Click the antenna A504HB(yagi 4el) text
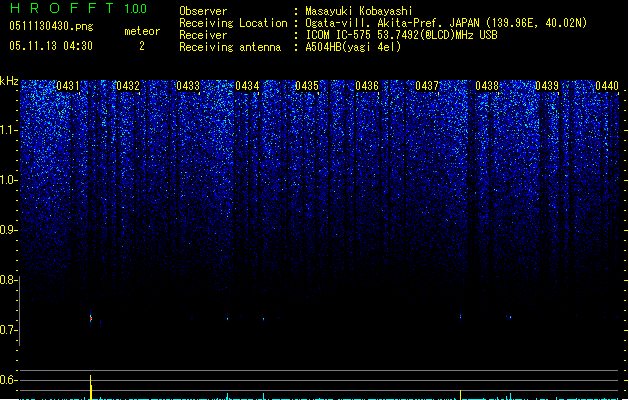Screen dimensions: 629x400 [353, 47]
